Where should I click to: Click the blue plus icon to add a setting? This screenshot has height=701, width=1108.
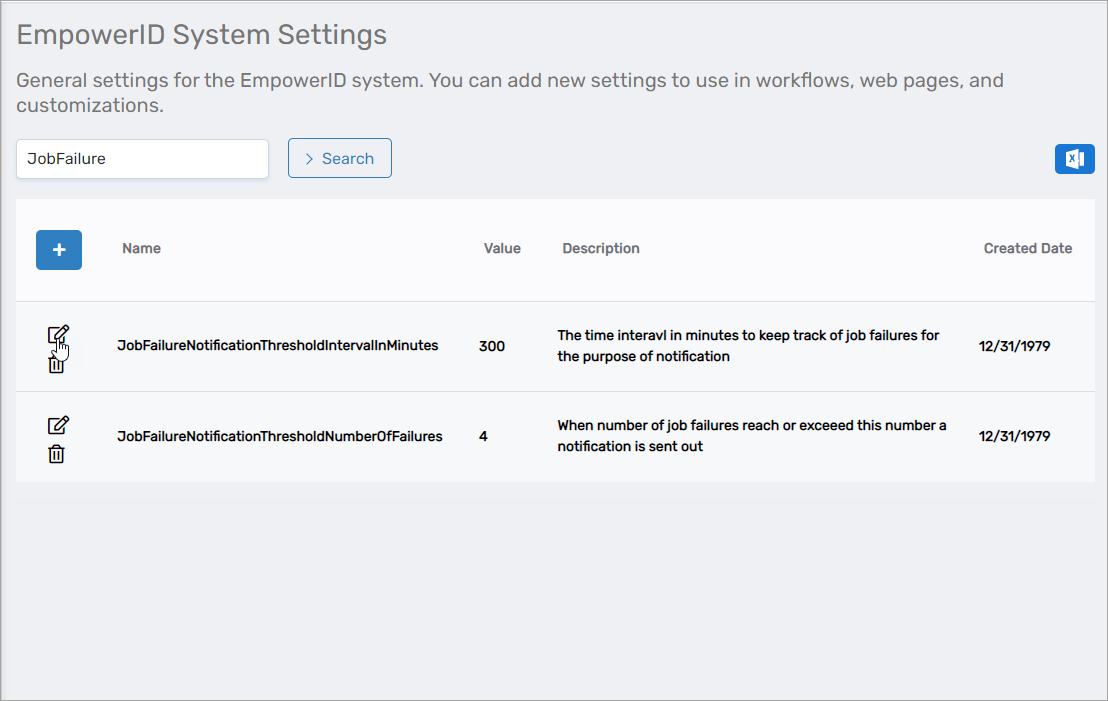59,249
